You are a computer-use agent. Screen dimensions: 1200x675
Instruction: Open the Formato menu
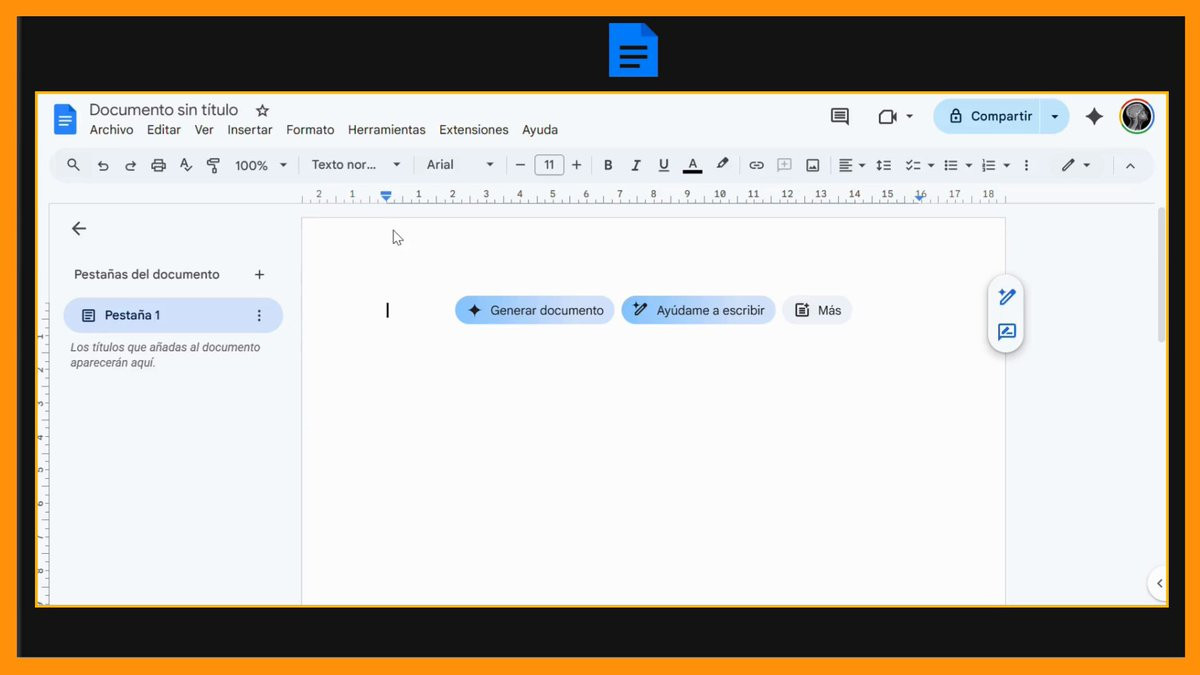tap(310, 130)
